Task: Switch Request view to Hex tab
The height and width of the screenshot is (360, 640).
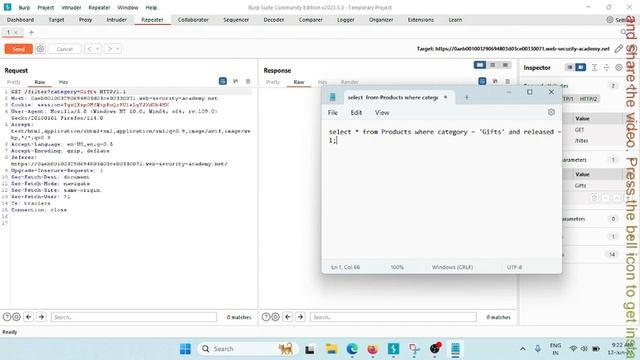Action: pos(63,82)
